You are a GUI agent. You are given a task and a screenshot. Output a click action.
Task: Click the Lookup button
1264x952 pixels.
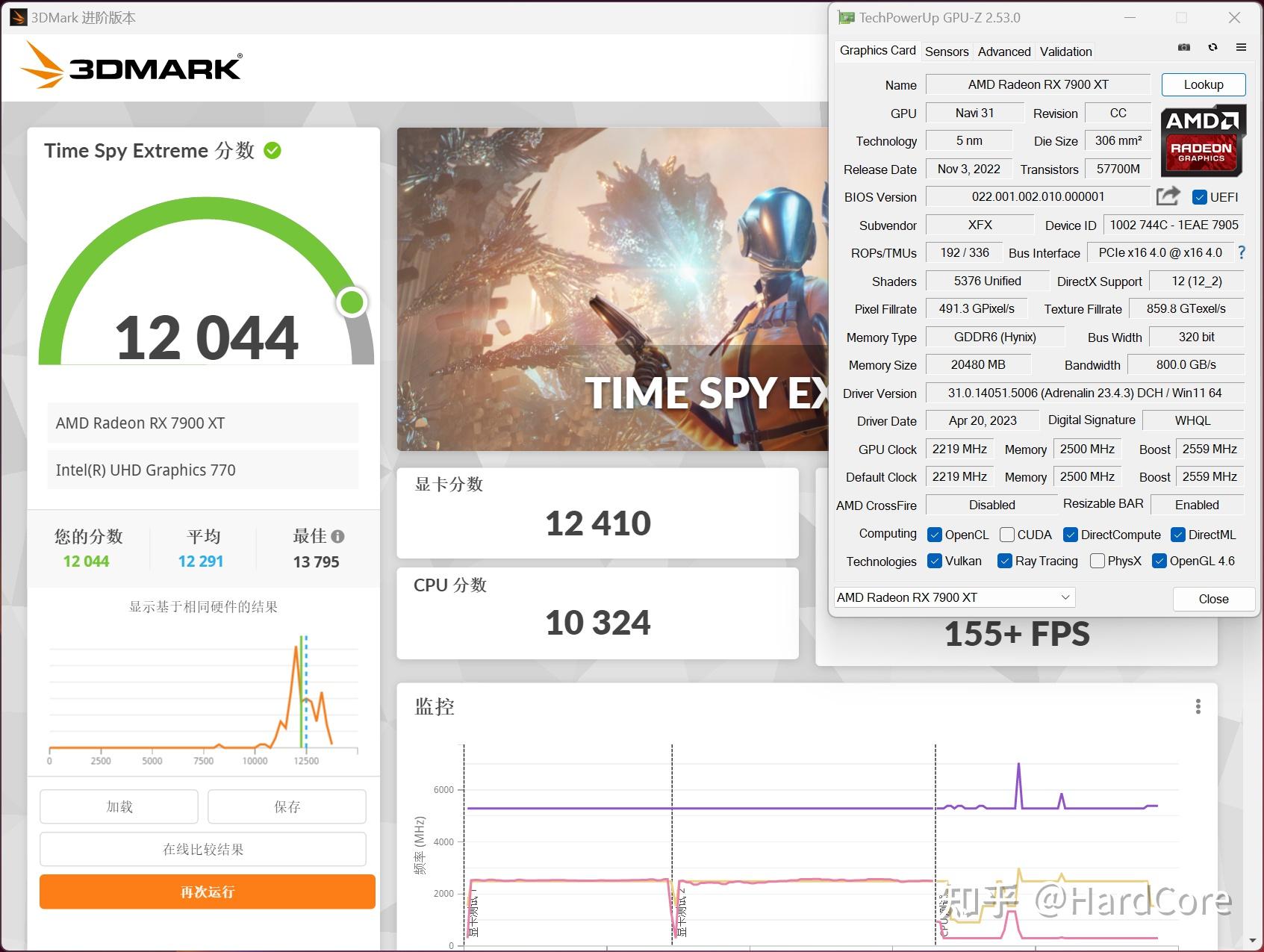point(1203,84)
